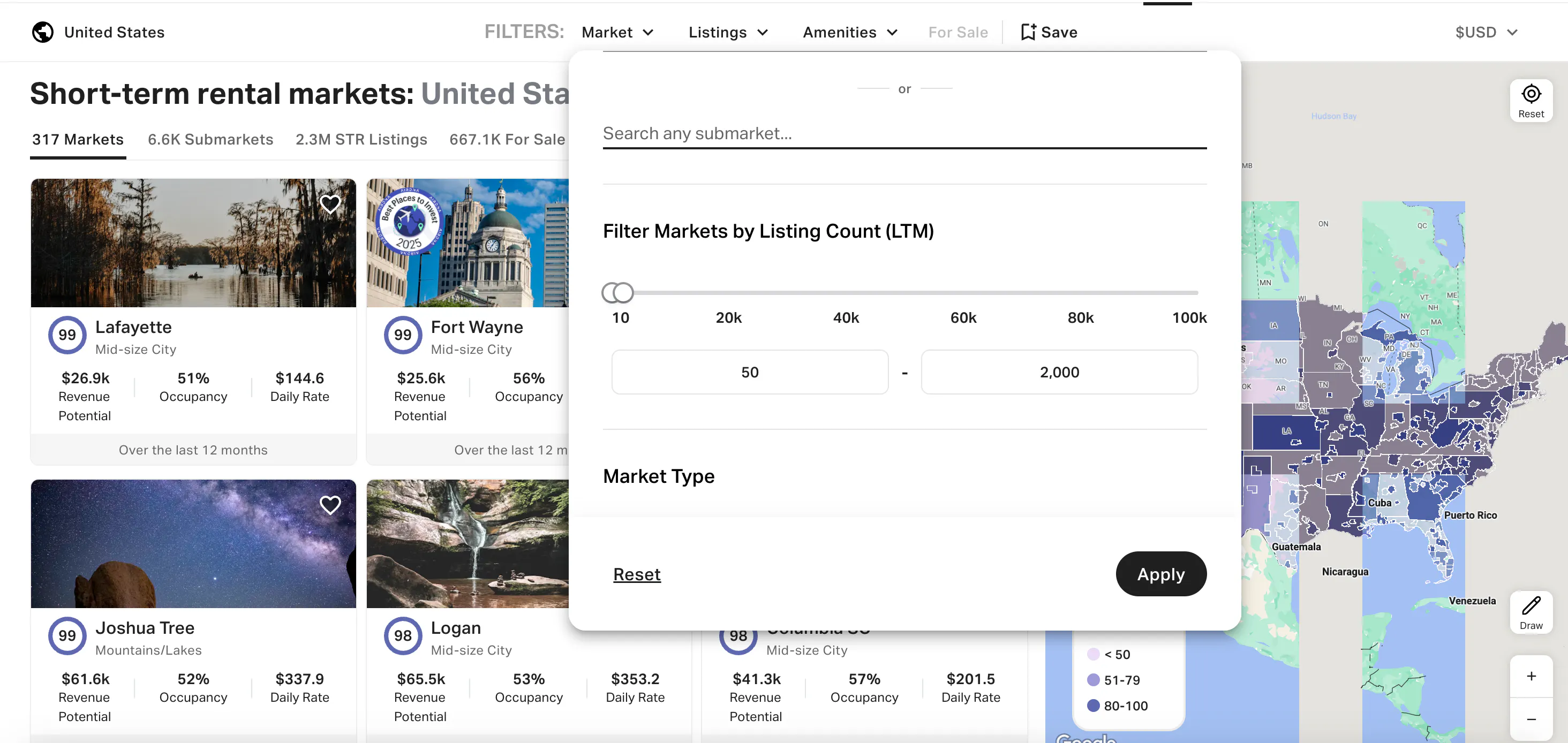Open the Amenities filter dropdown
Viewport: 1568px width, 743px height.
pyautogui.click(x=850, y=32)
